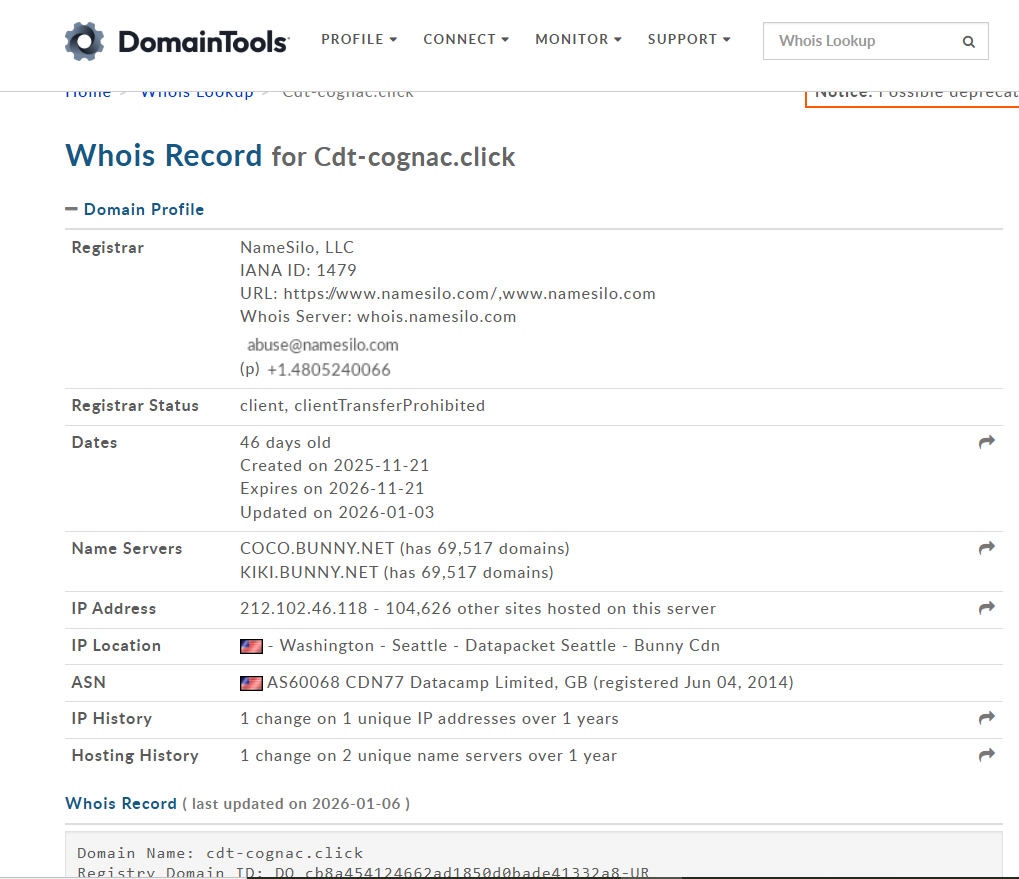Open the MONITOR menu
Image resolution: width=1019 pixels, height=879 pixels.
pyautogui.click(x=578, y=39)
